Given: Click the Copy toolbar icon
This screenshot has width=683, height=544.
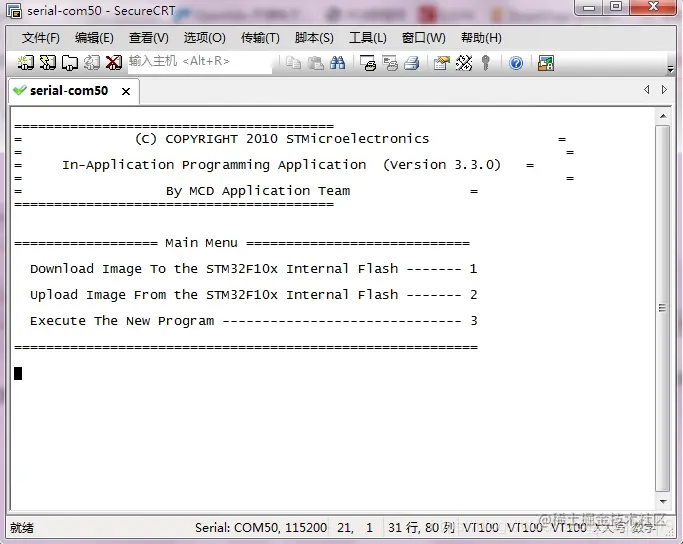Looking at the screenshot, I should (x=293, y=63).
